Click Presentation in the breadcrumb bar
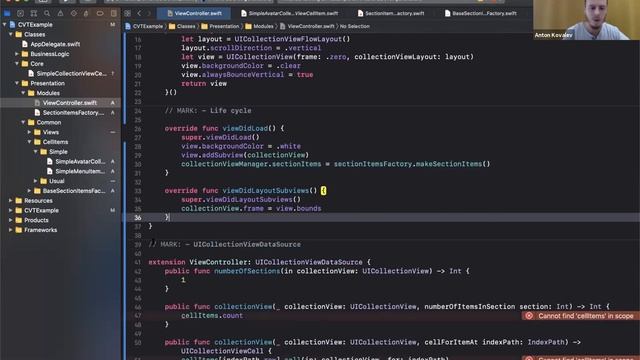This screenshot has width=640, height=360. point(224,26)
